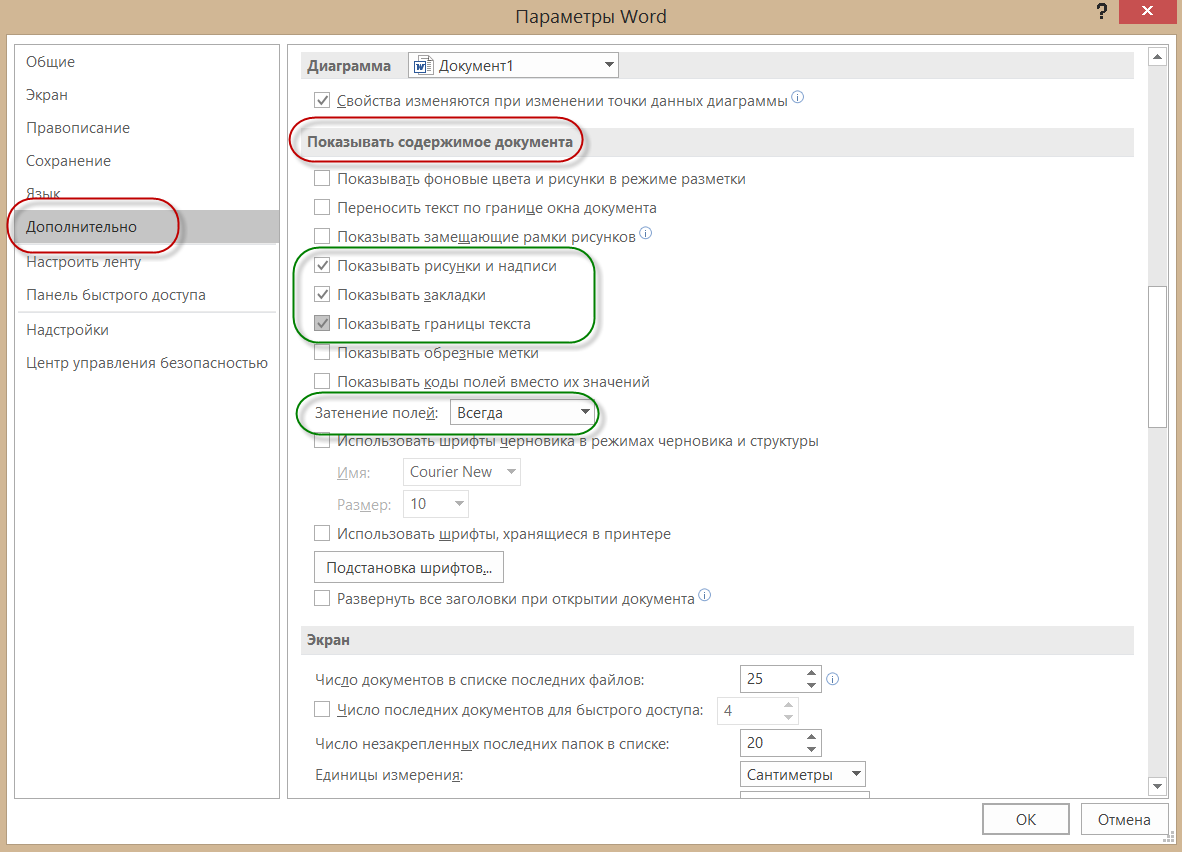Click the Отмена button

coord(1123,820)
